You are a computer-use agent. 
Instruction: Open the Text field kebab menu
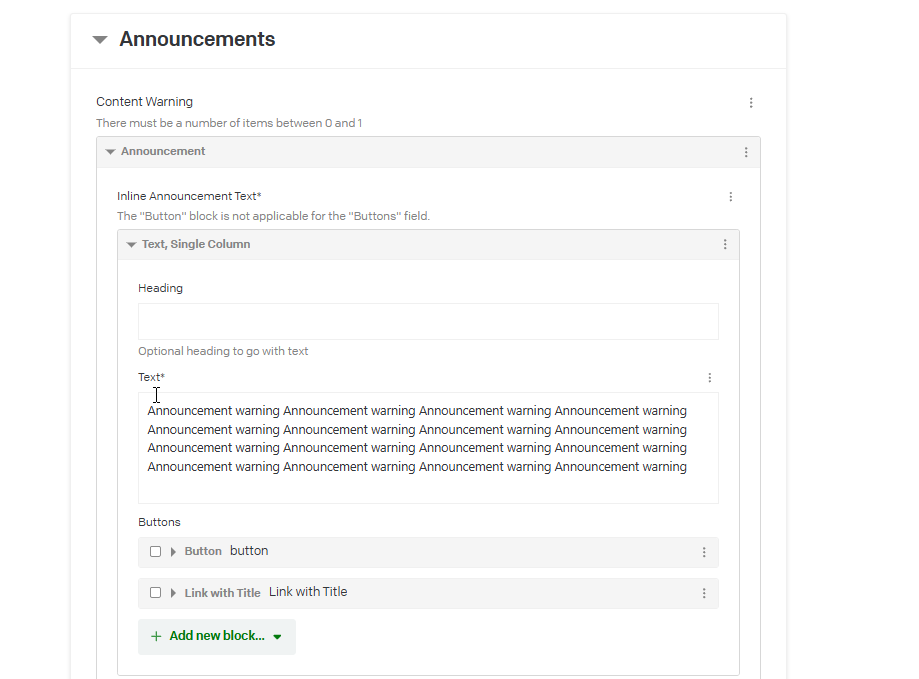point(710,378)
